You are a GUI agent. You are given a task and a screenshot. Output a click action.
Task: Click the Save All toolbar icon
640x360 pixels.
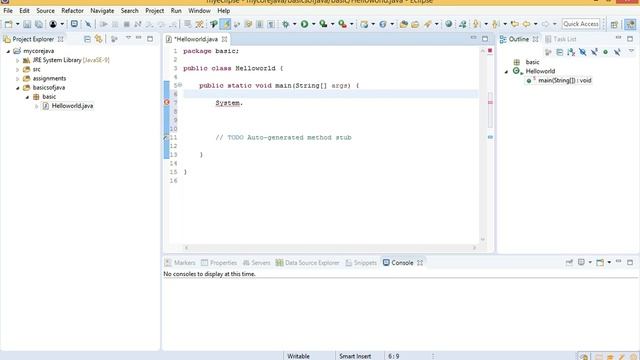pyautogui.click(x=38, y=24)
